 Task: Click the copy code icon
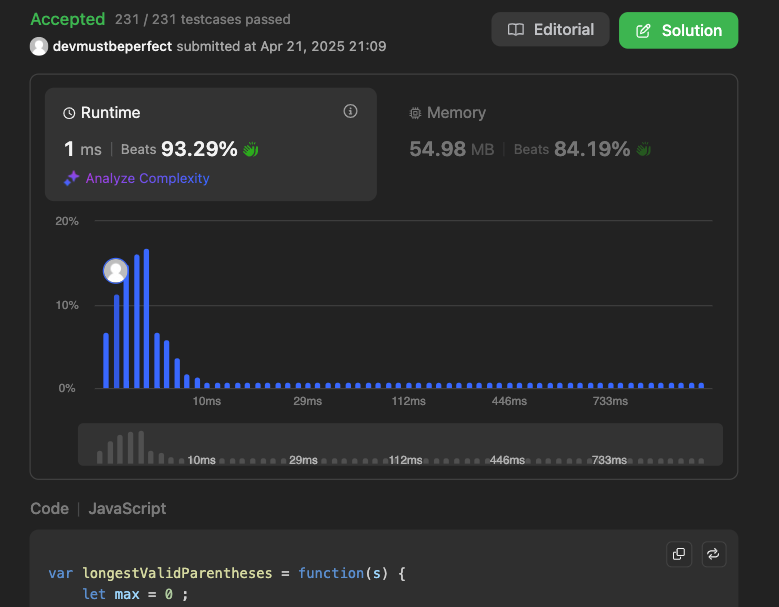tap(679, 554)
